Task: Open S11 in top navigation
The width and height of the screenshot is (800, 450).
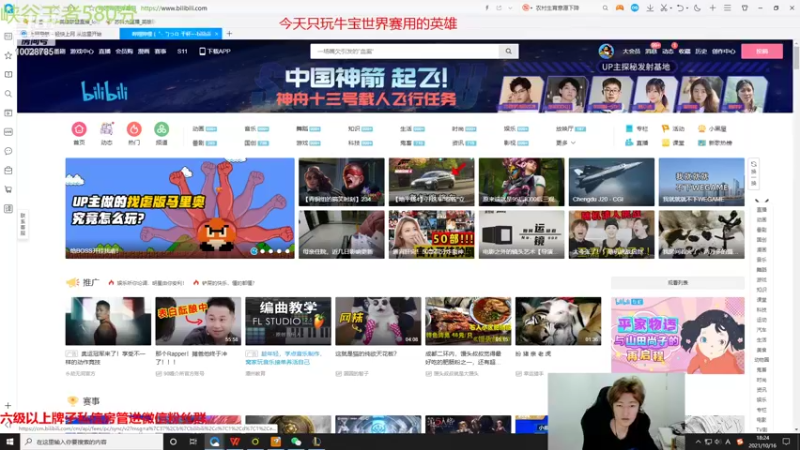Action: [x=182, y=52]
